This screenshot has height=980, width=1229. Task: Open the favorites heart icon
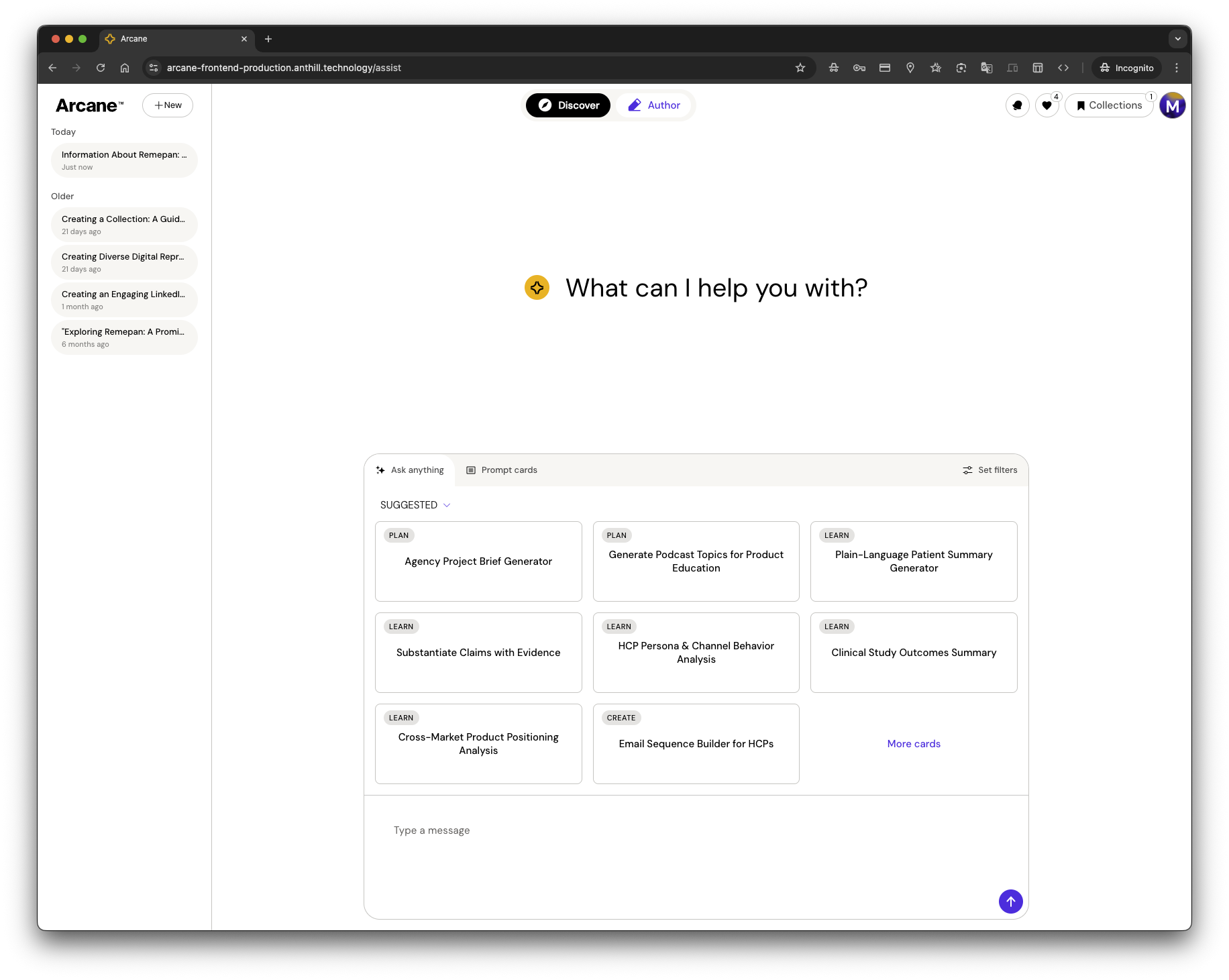pos(1047,105)
